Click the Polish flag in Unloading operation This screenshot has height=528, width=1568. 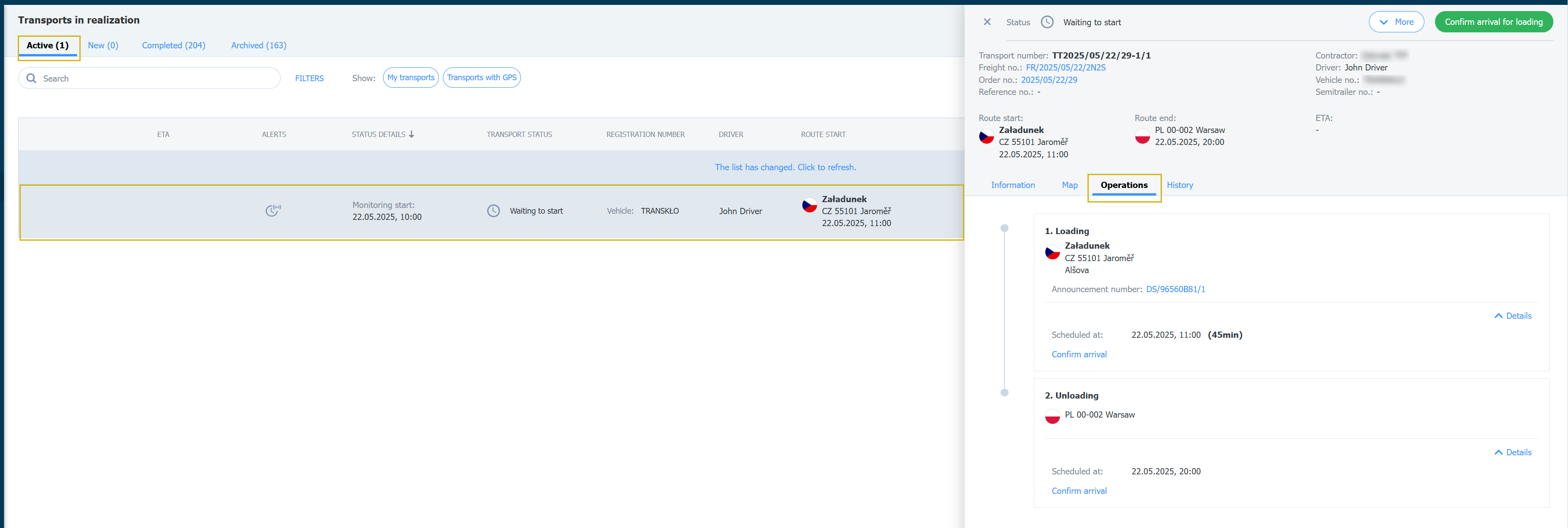point(1052,417)
